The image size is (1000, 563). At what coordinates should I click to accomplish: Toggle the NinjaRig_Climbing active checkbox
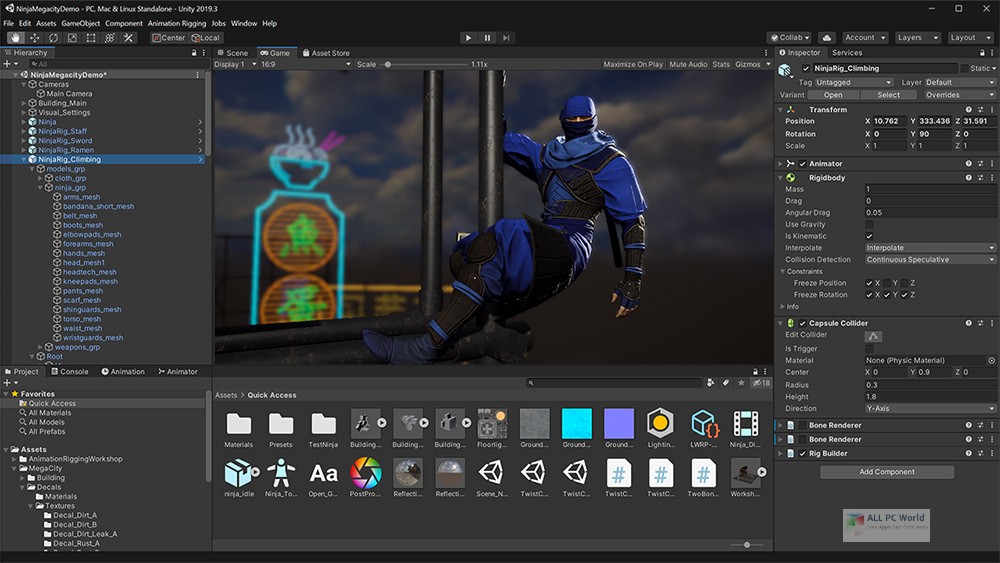[x=806, y=68]
